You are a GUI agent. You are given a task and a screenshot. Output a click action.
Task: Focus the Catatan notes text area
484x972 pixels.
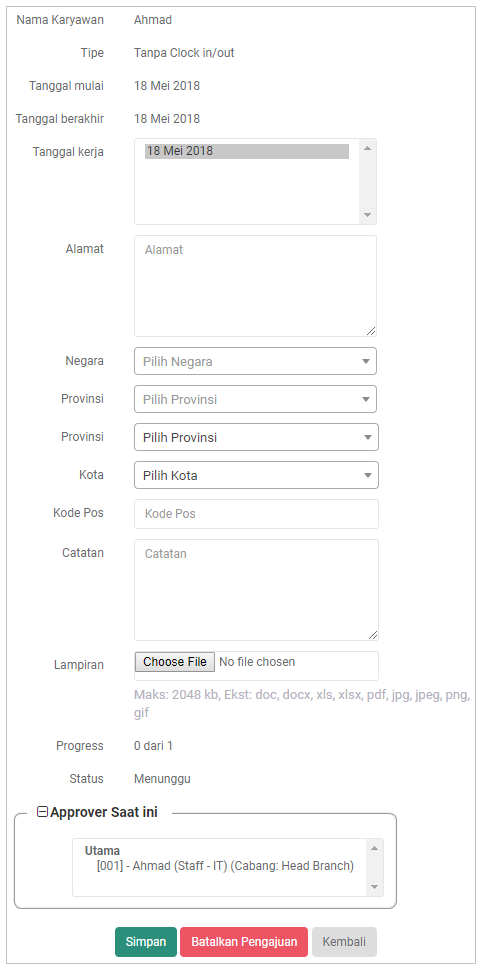coord(257,590)
